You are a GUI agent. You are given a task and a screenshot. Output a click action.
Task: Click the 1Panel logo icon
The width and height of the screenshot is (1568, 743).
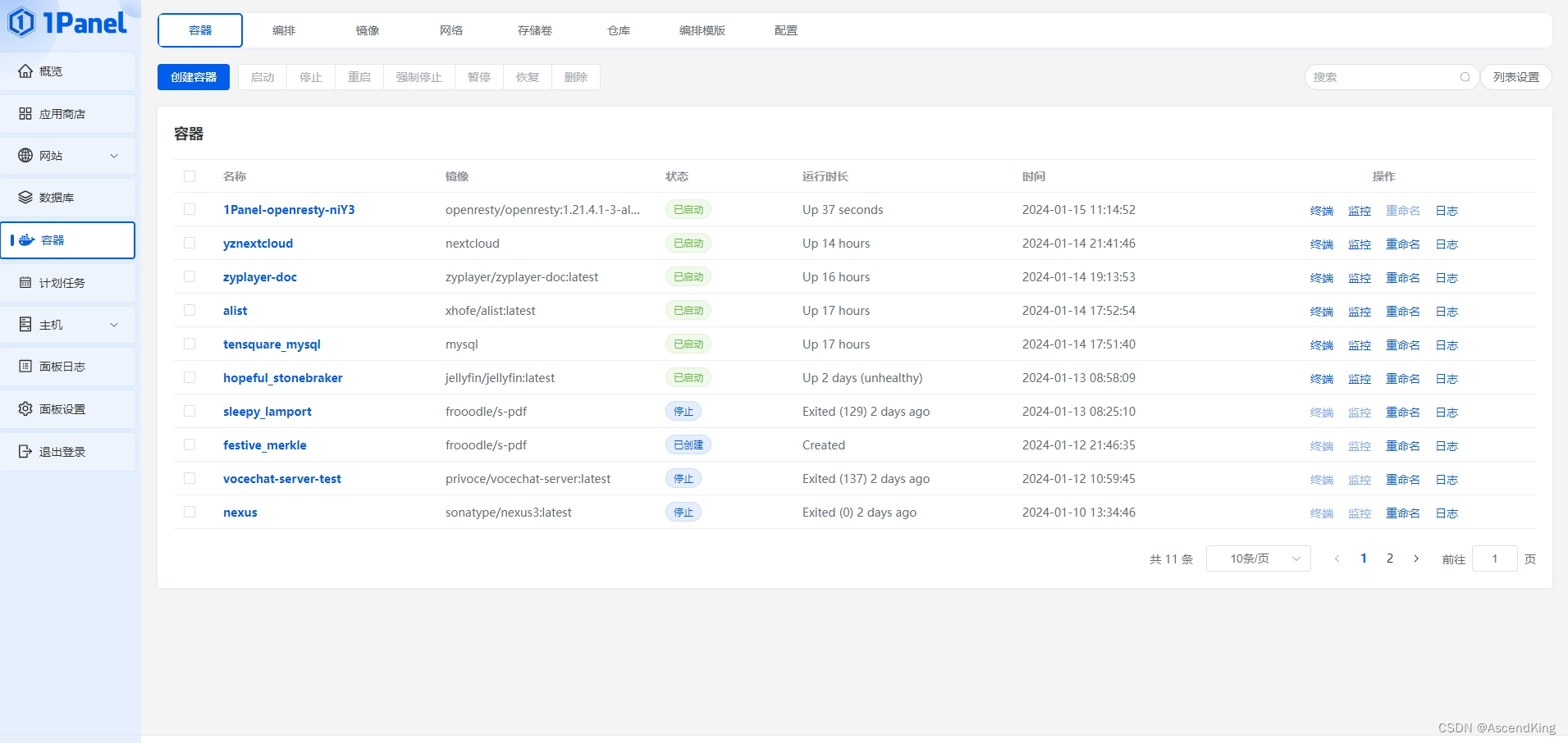coord(21,22)
